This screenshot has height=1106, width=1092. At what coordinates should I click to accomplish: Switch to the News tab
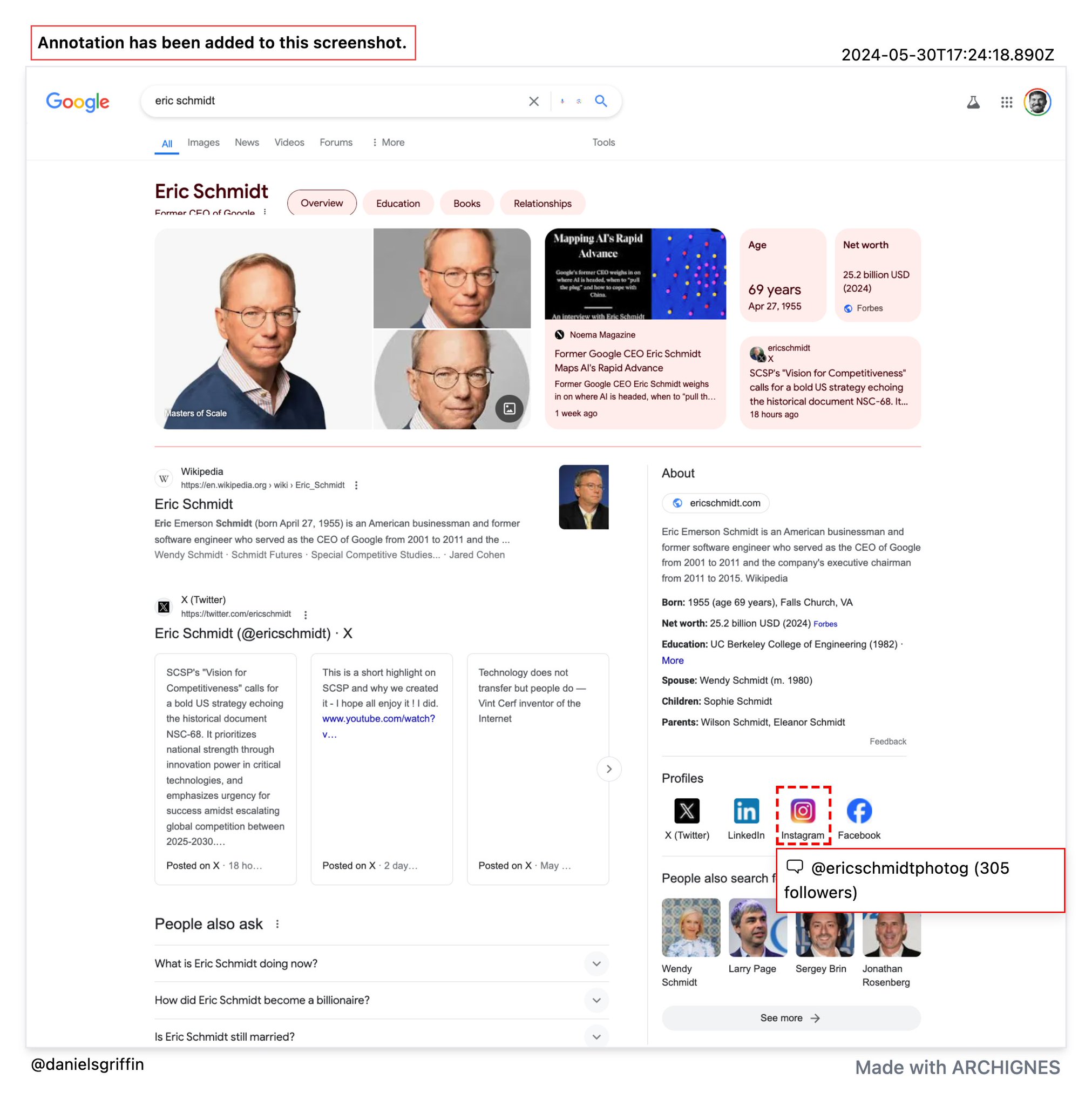point(247,143)
